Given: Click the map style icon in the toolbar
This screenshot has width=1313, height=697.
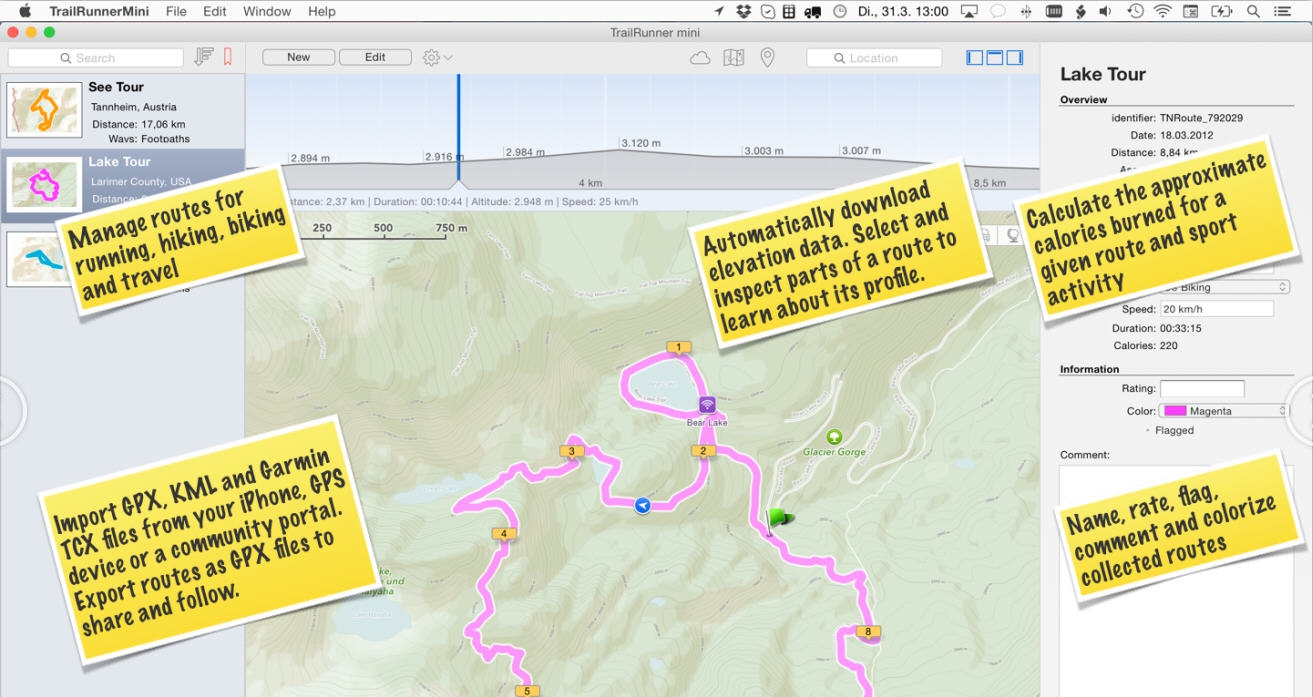Looking at the screenshot, I should click(733, 57).
